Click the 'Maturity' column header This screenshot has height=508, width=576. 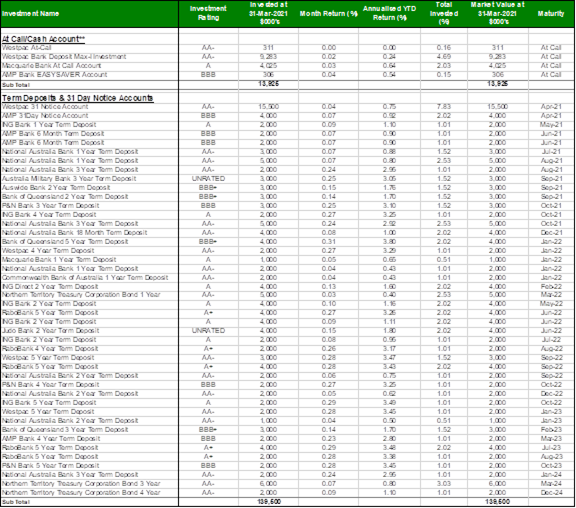click(x=551, y=14)
